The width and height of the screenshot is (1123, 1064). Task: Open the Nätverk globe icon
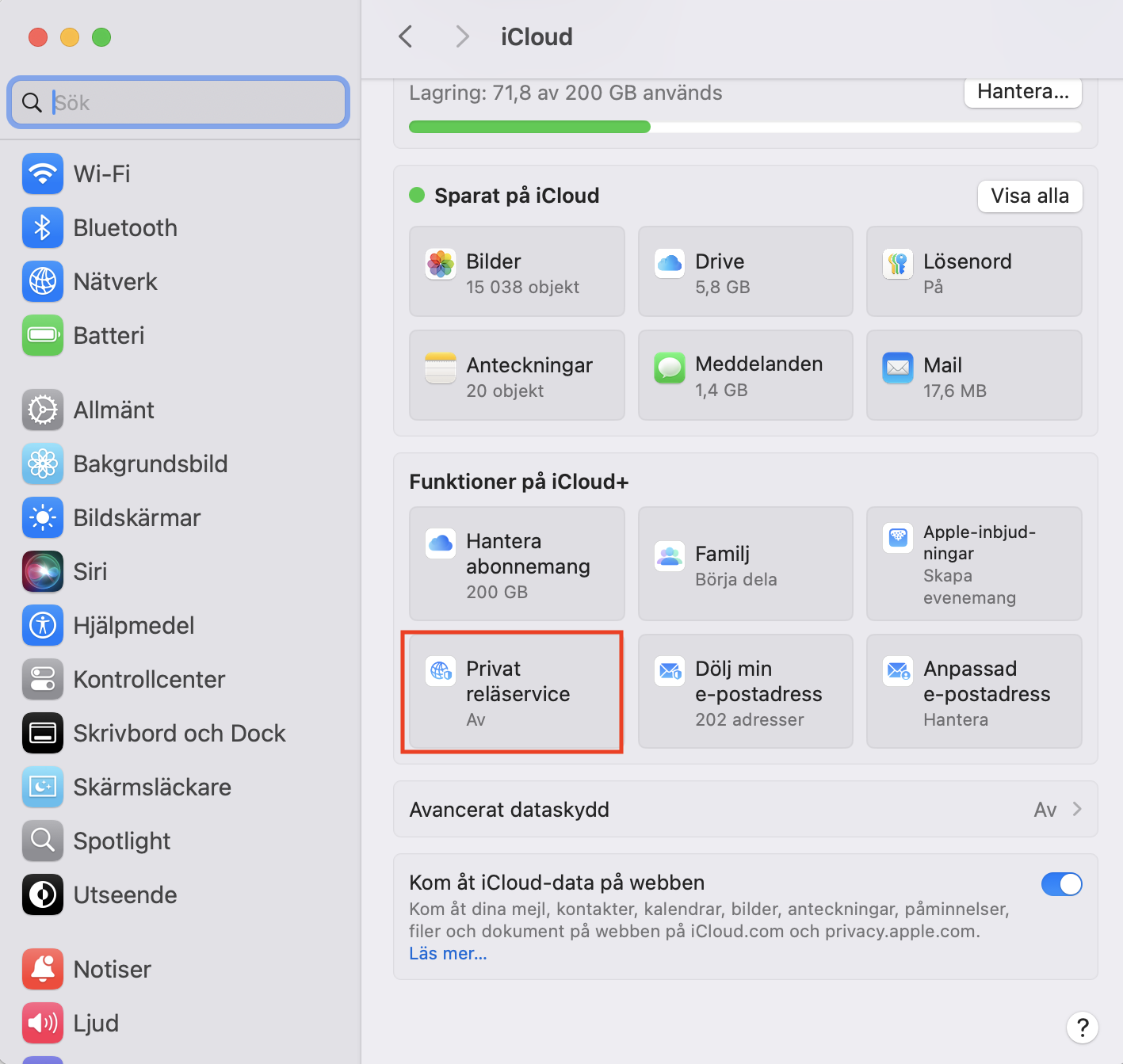pyautogui.click(x=43, y=281)
